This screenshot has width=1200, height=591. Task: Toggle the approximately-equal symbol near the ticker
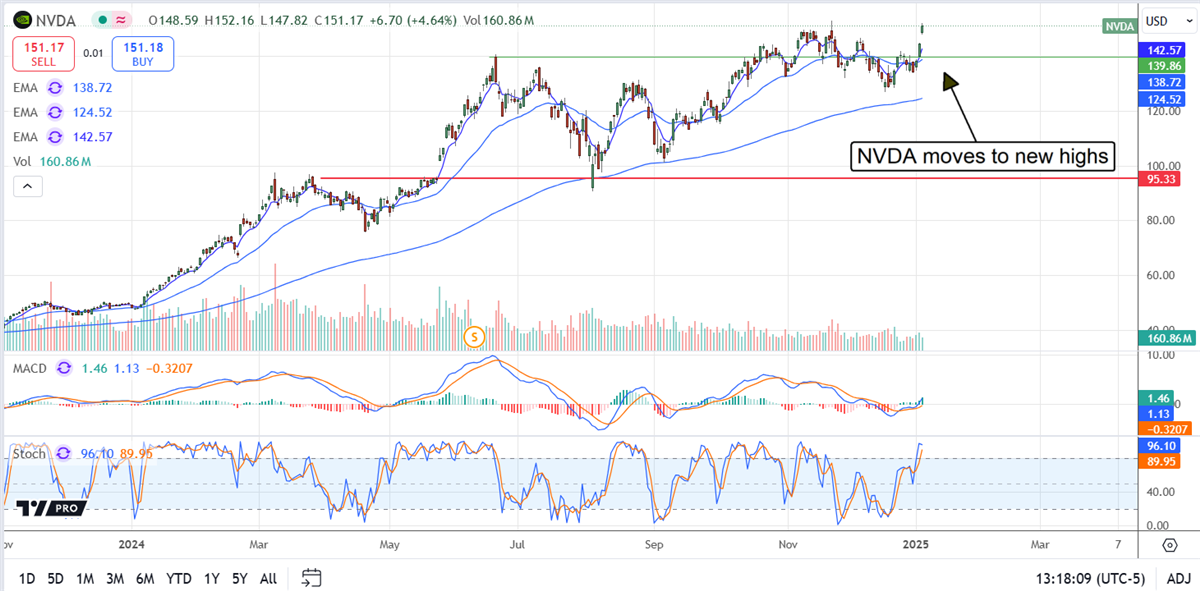(118, 19)
